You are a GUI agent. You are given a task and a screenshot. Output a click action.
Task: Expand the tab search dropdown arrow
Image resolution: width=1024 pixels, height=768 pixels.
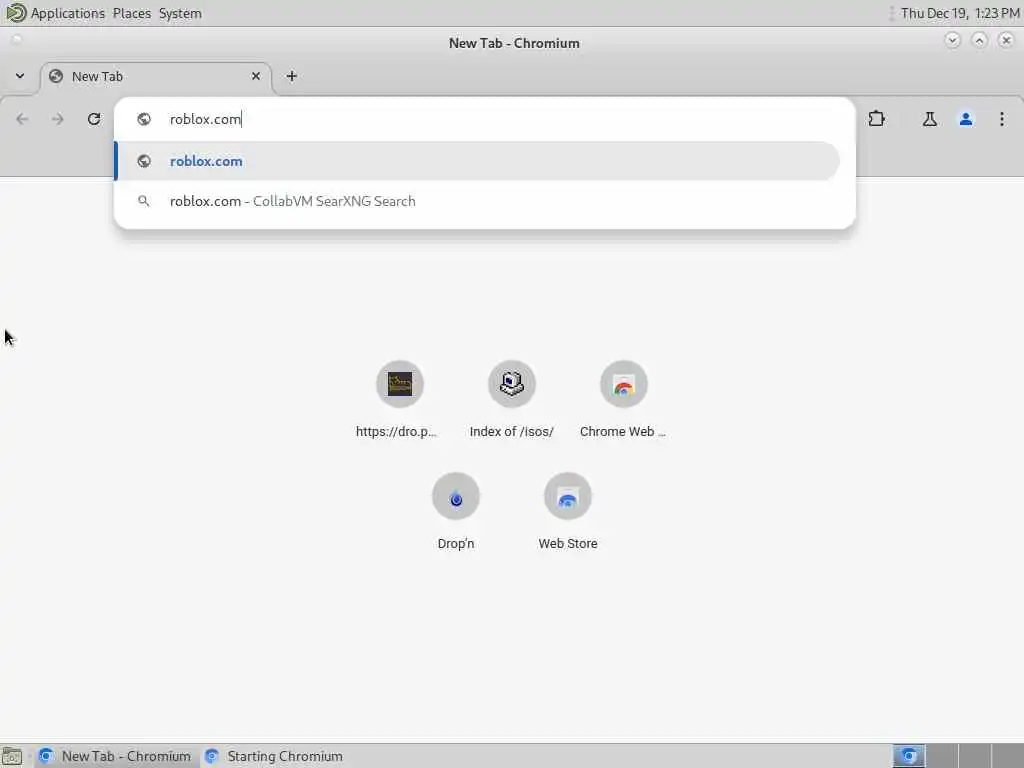20,76
